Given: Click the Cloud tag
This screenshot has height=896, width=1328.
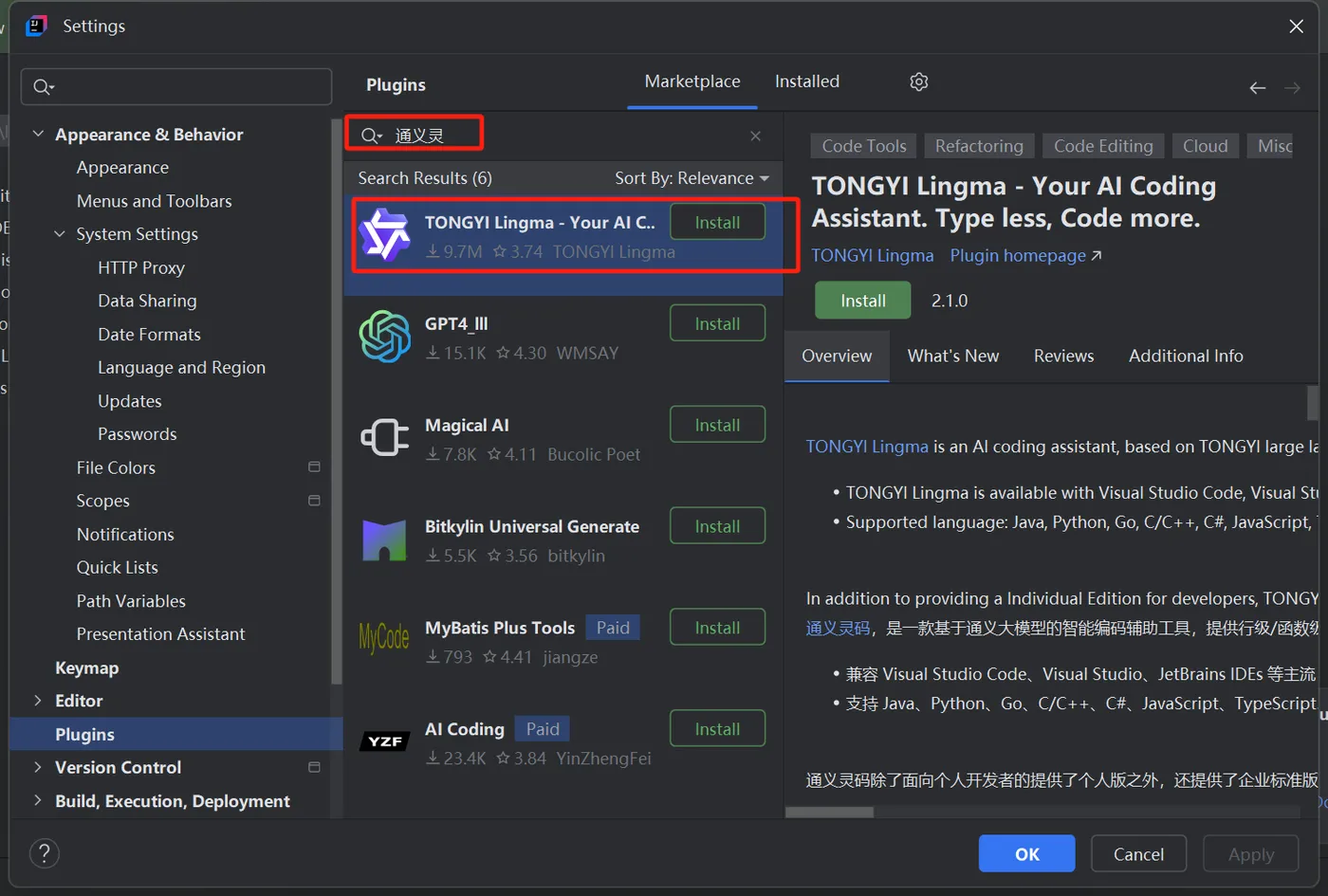Looking at the screenshot, I should tap(1206, 146).
